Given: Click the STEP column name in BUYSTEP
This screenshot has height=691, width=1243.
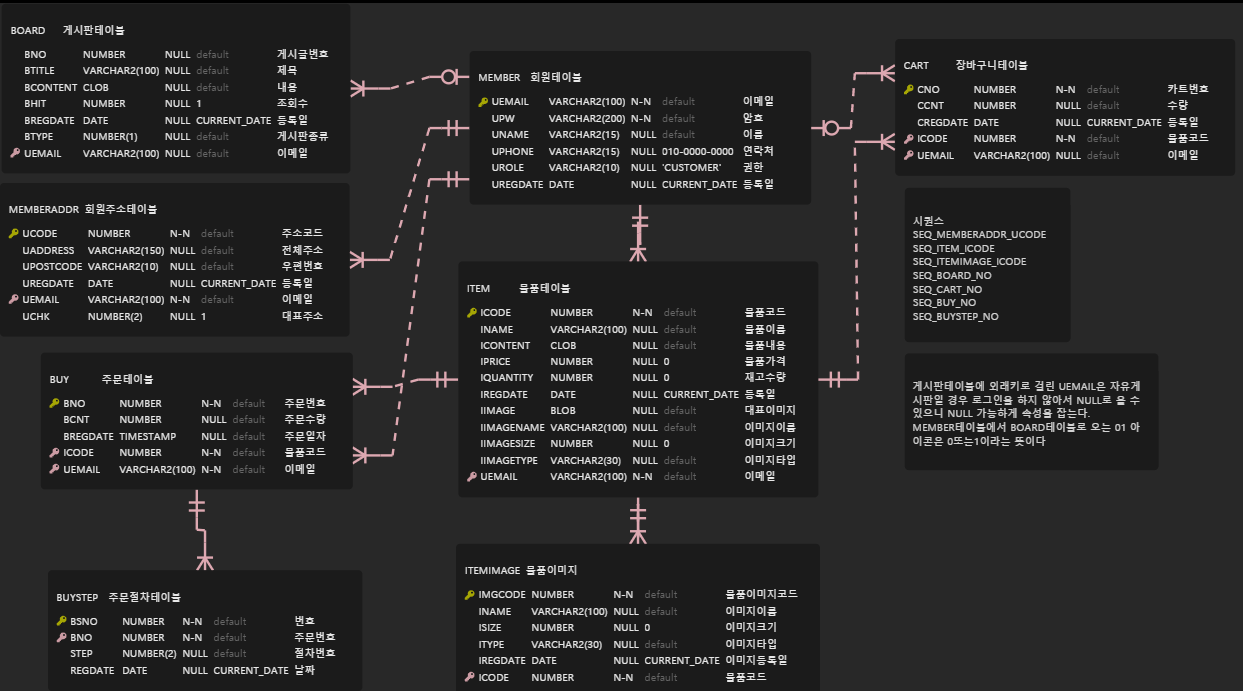Looking at the screenshot, I should [x=81, y=654].
